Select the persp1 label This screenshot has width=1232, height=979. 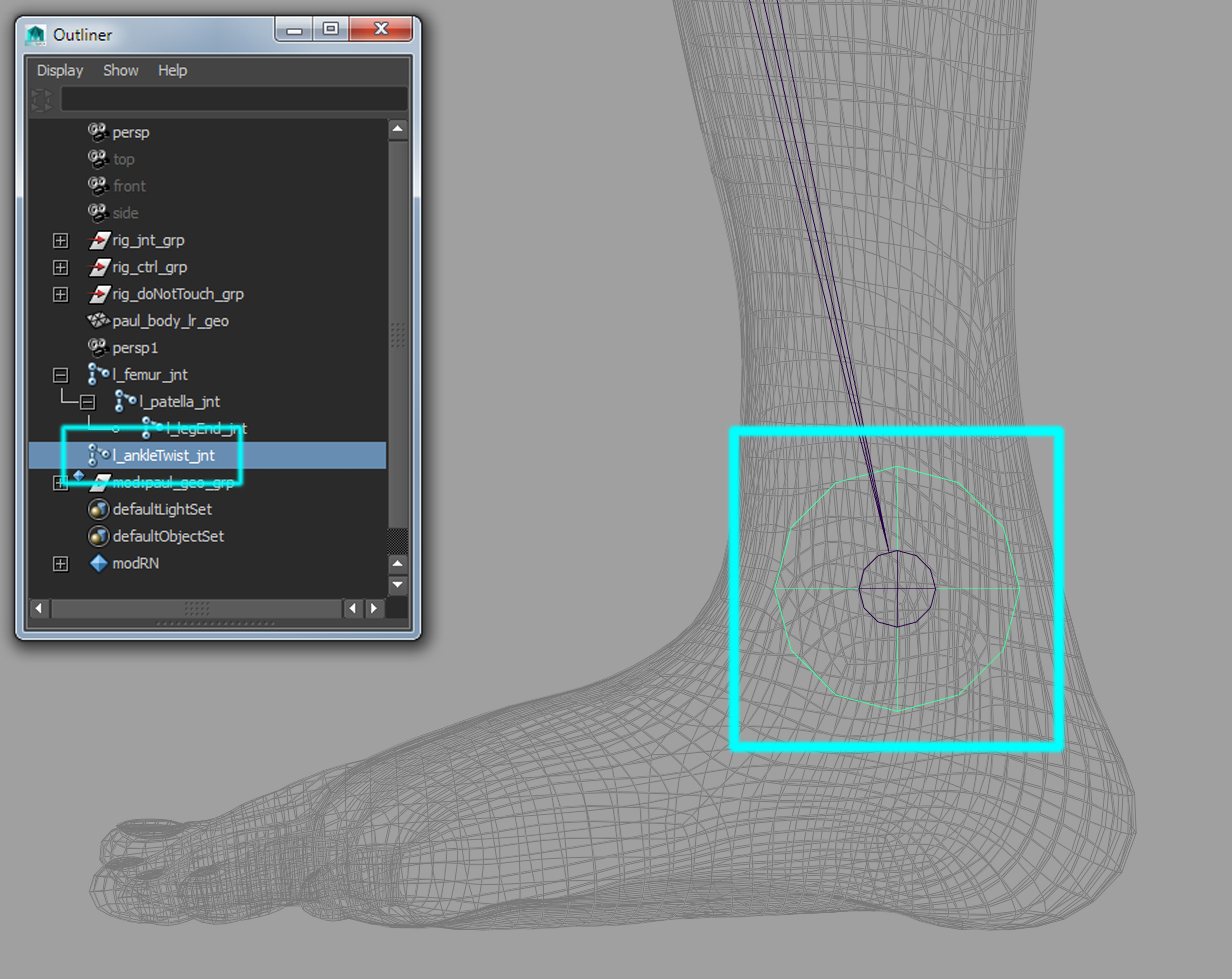coord(135,348)
